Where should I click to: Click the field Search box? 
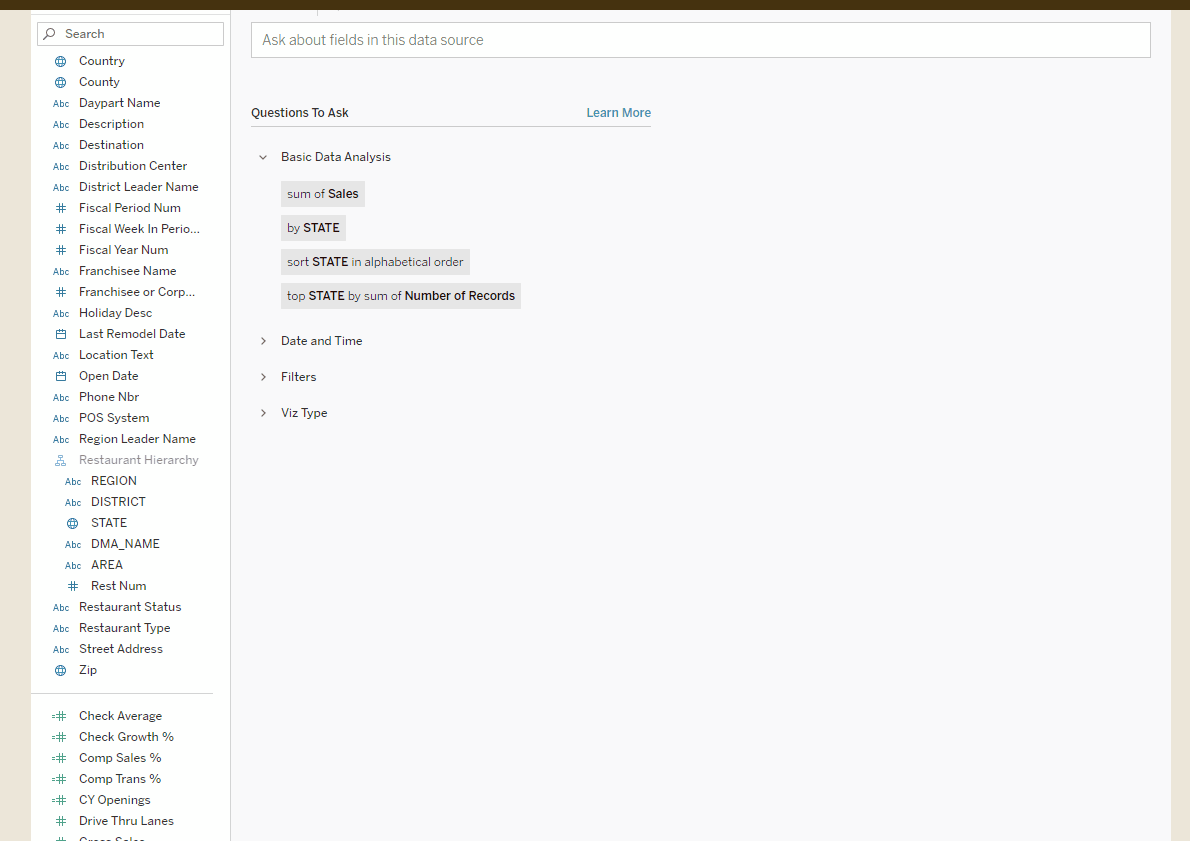130,33
